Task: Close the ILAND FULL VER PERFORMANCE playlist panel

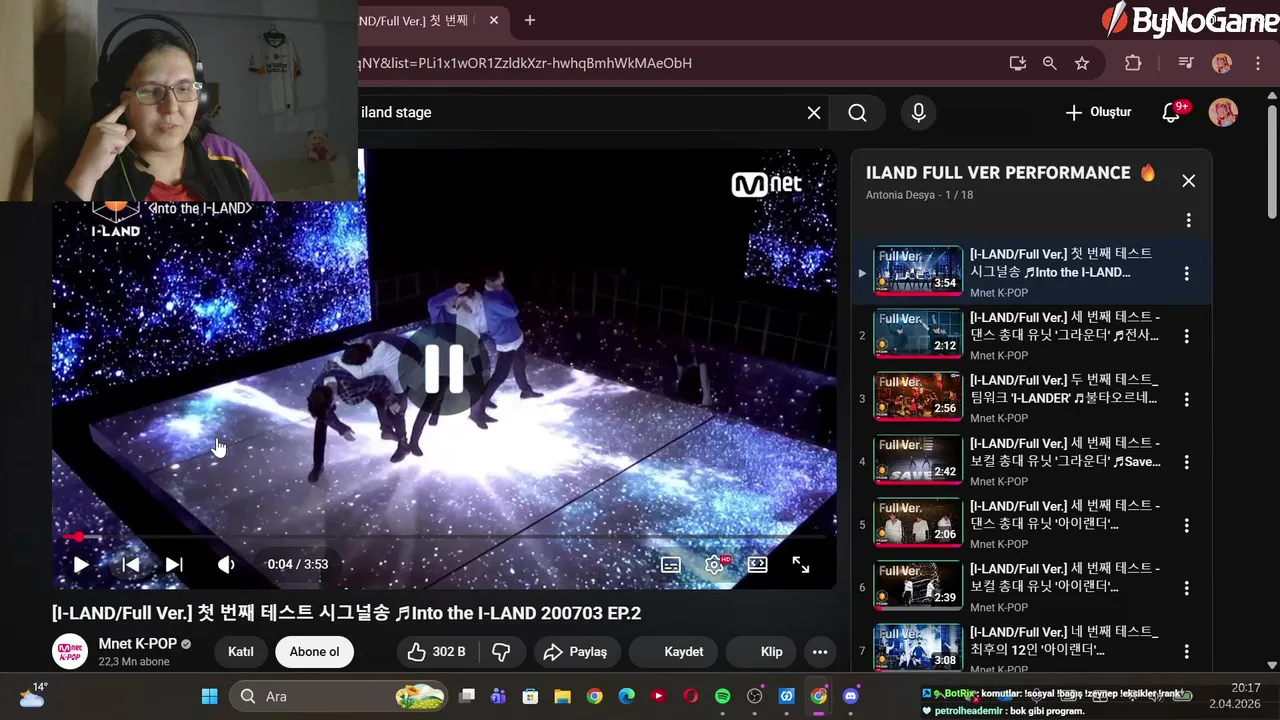Action: pyautogui.click(x=1188, y=181)
